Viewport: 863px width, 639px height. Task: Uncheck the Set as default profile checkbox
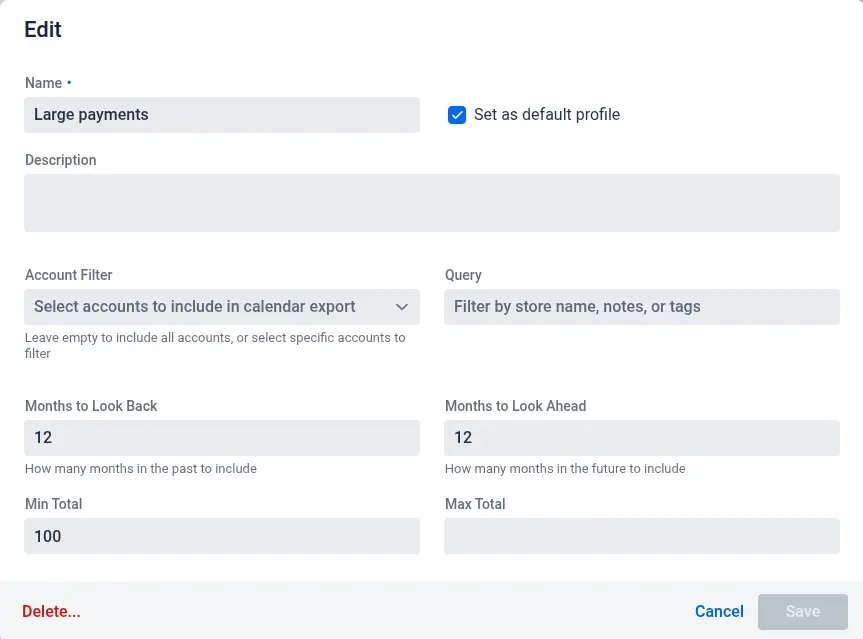pyautogui.click(x=457, y=115)
